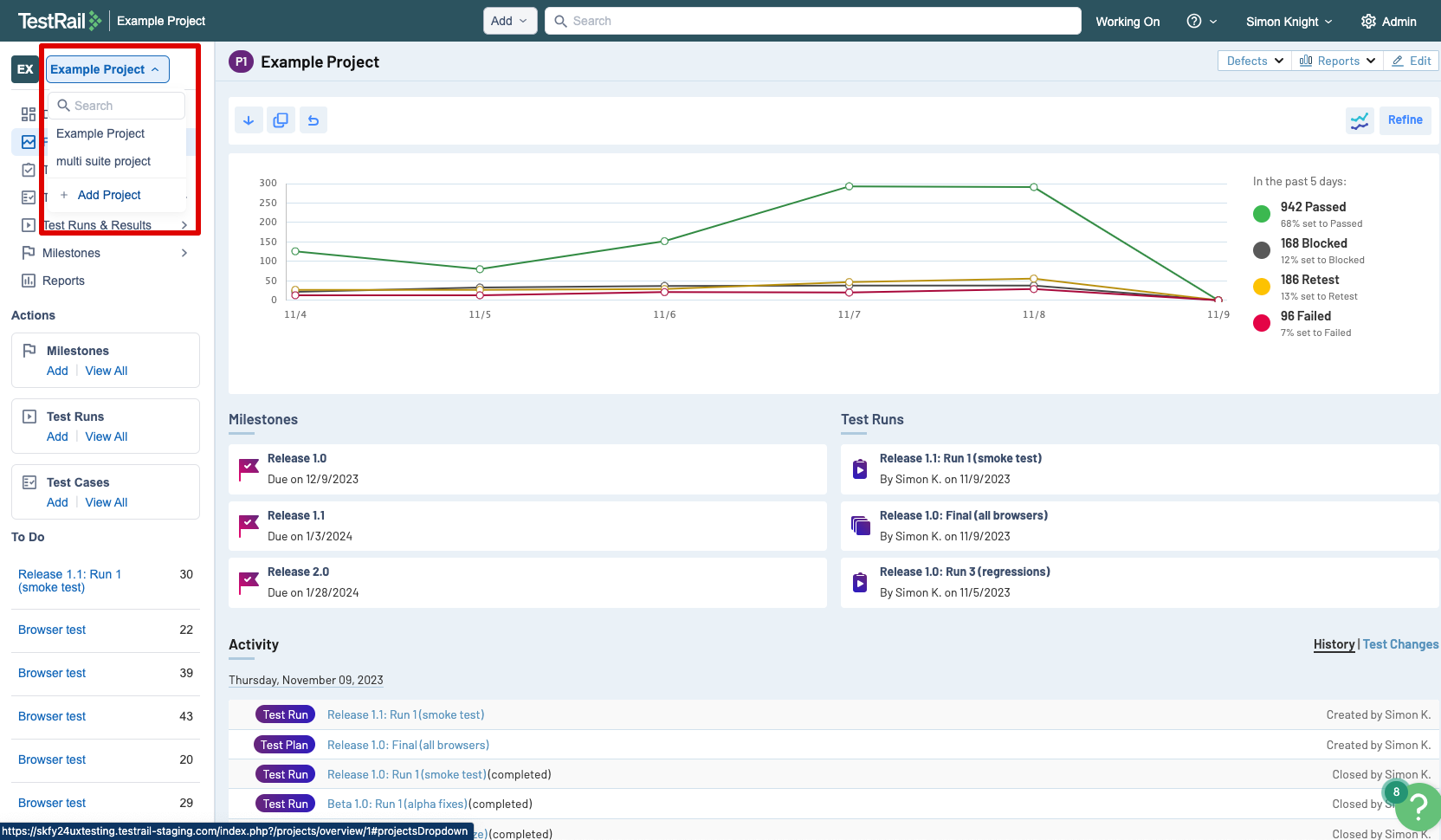Open the Dashboard grid icon in sidebar
This screenshot has width=1441, height=840.
click(x=28, y=113)
